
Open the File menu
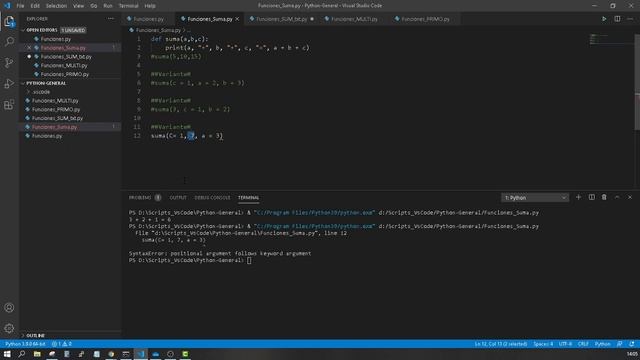pos(20,6)
